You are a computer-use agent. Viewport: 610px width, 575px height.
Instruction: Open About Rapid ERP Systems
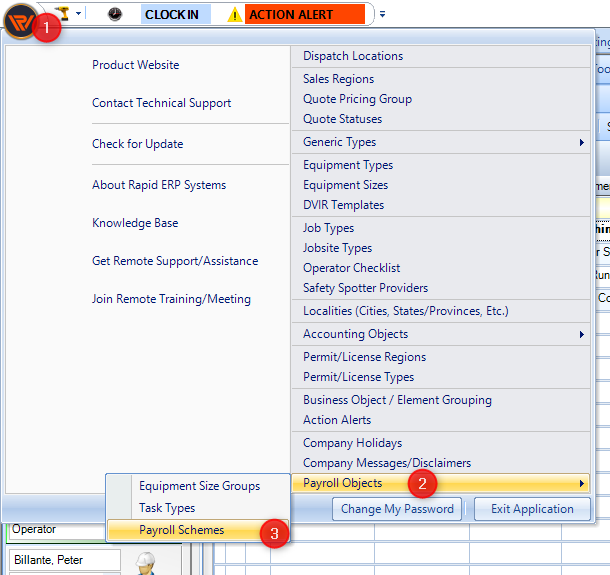(159, 185)
